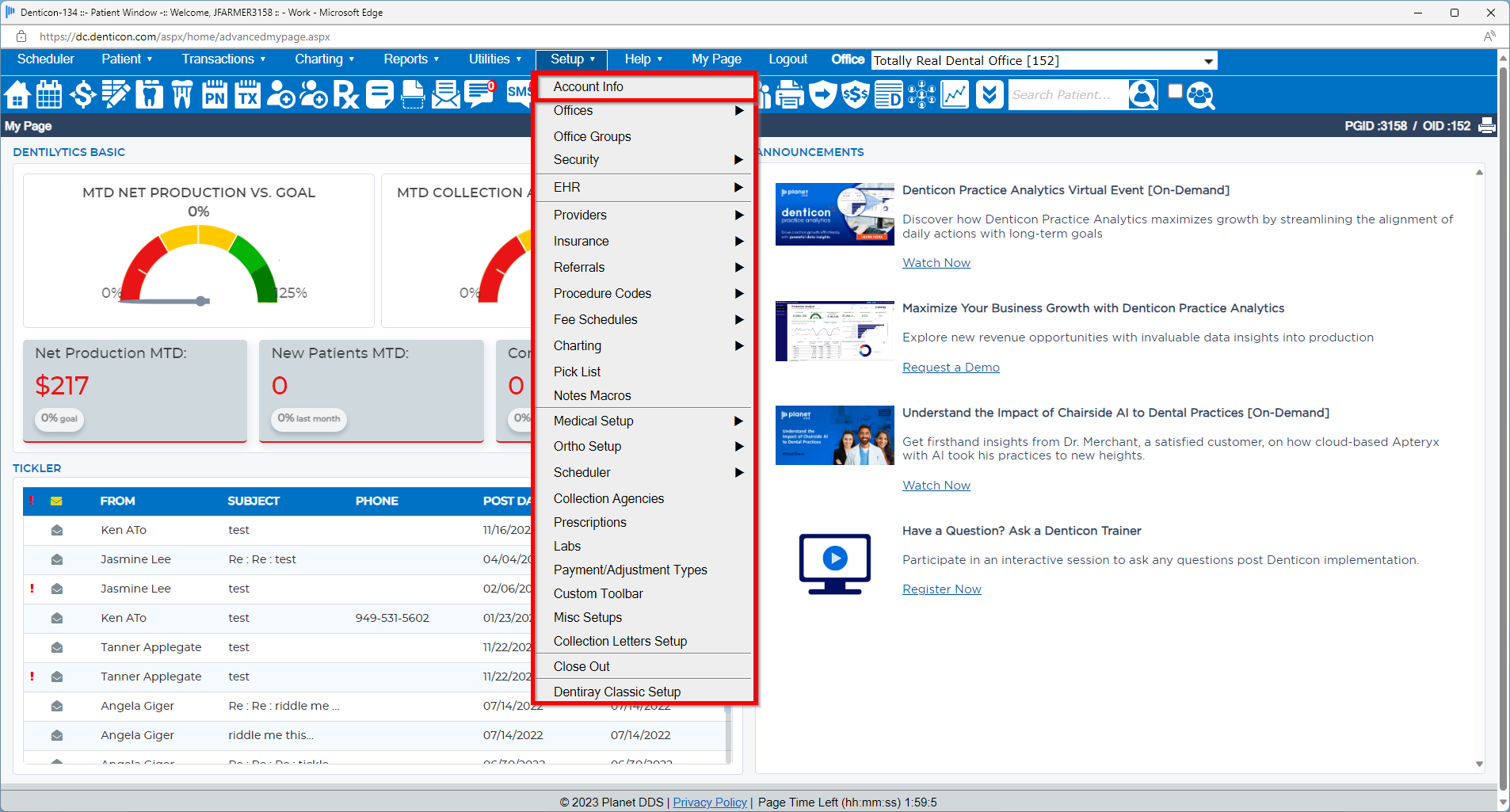Click the Search Patient input field
This screenshot has width=1510, height=812.
(x=1067, y=94)
